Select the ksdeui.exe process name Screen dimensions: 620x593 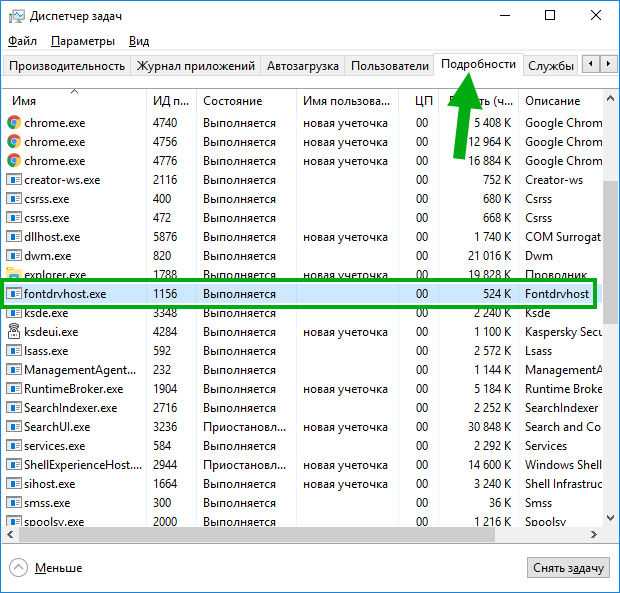tap(51, 332)
